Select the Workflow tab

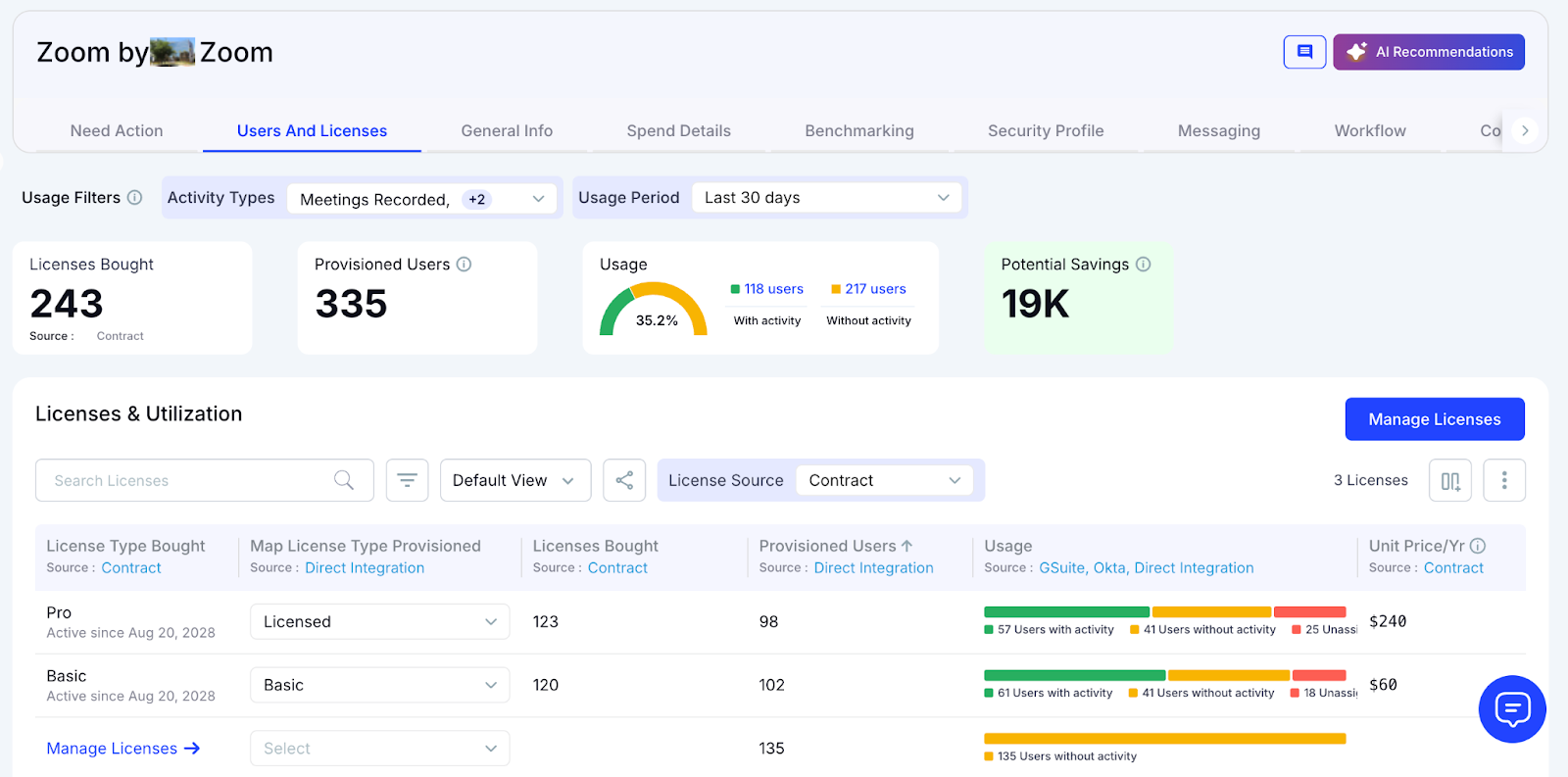coord(1370,130)
